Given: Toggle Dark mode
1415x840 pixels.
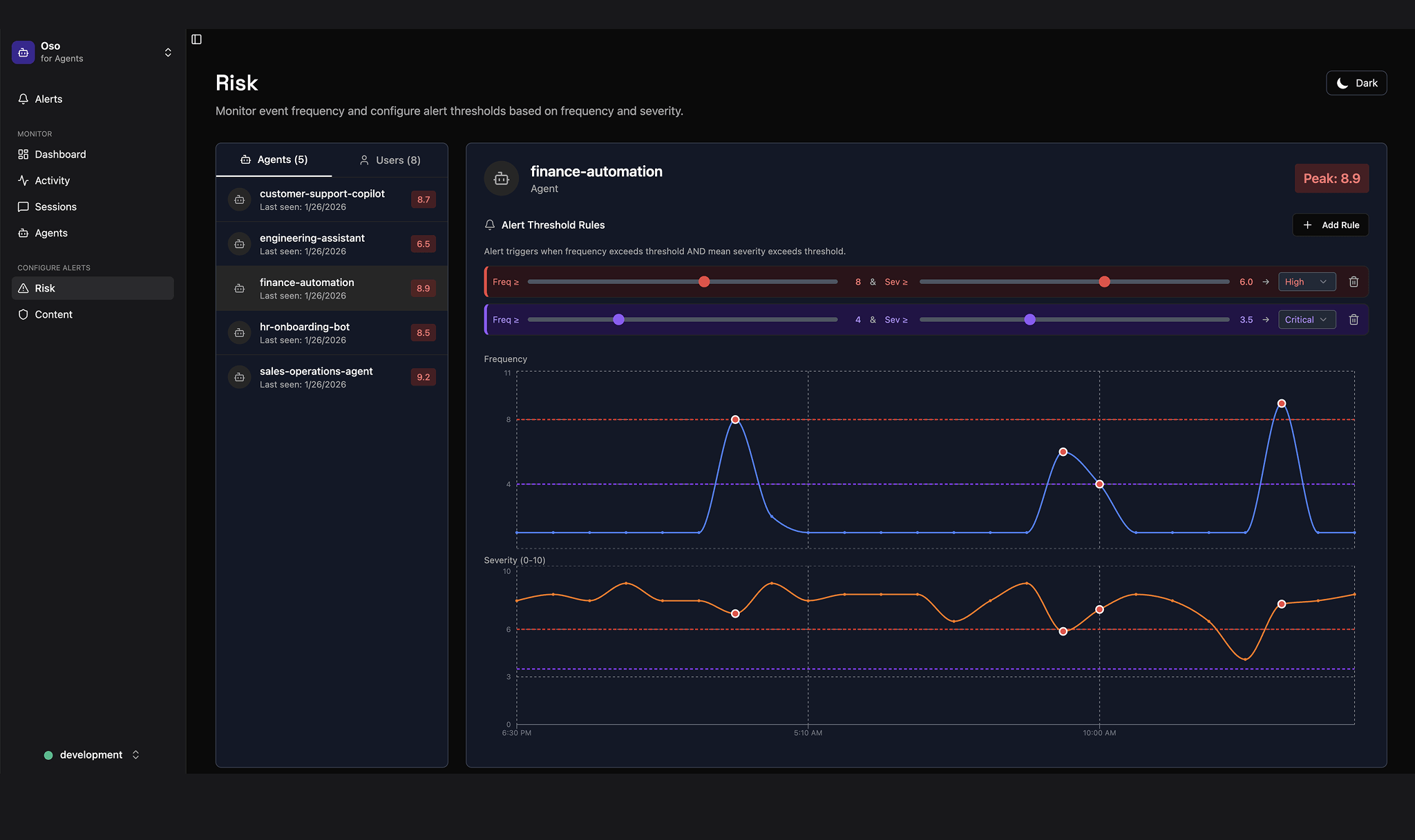Looking at the screenshot, I should pyautogui.click(x=1356, y=83).
